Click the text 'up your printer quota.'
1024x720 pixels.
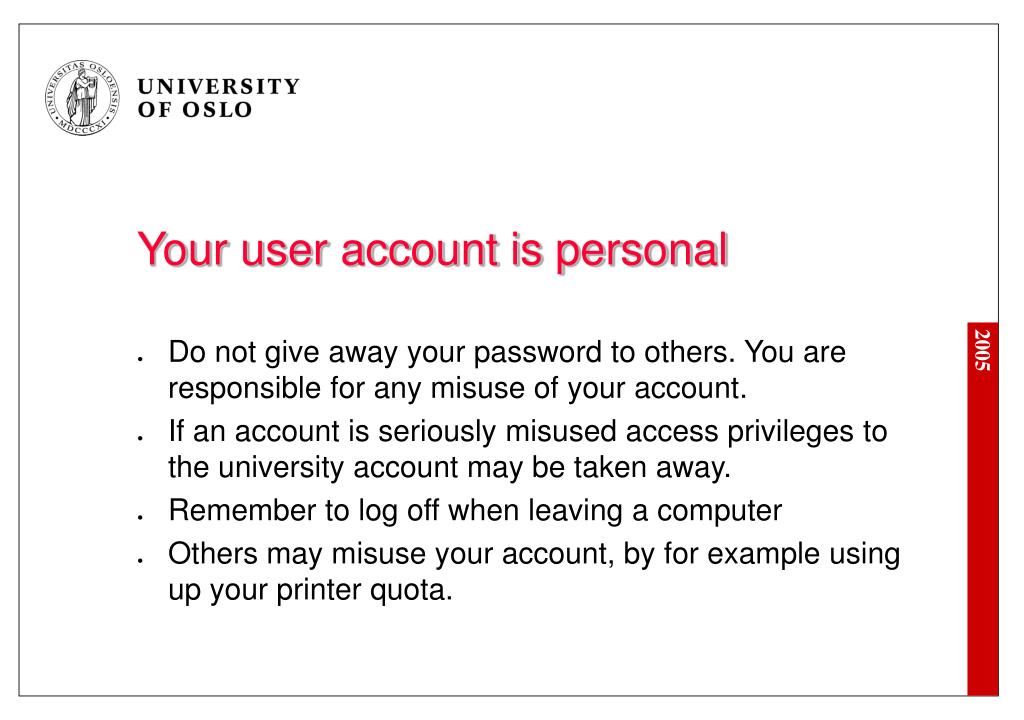tap(310, 591)
